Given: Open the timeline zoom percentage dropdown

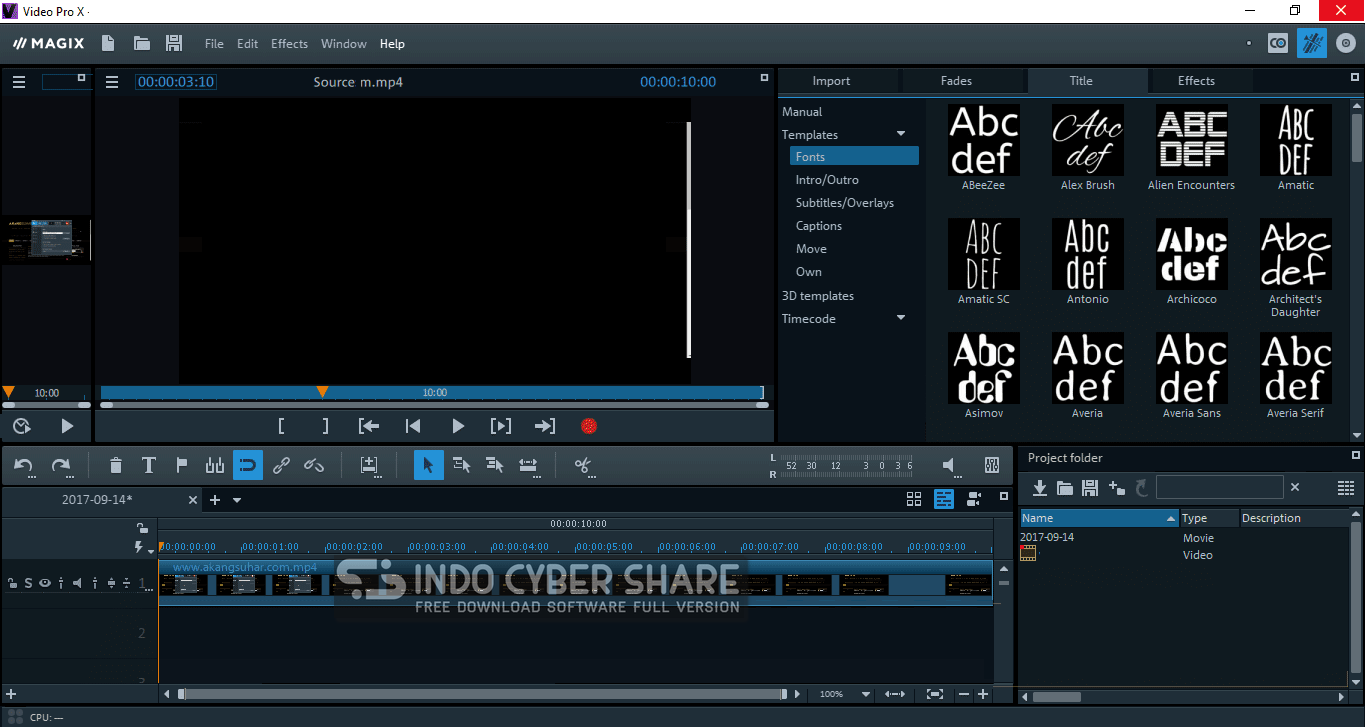Looking at the screenshot, I should tap(866, 694).
